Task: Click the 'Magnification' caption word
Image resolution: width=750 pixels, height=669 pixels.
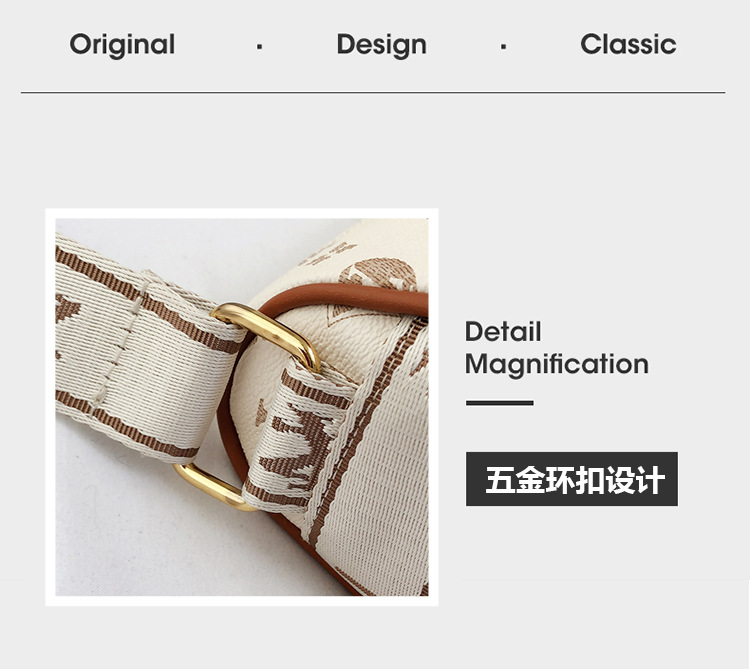Action: point(557,365)
